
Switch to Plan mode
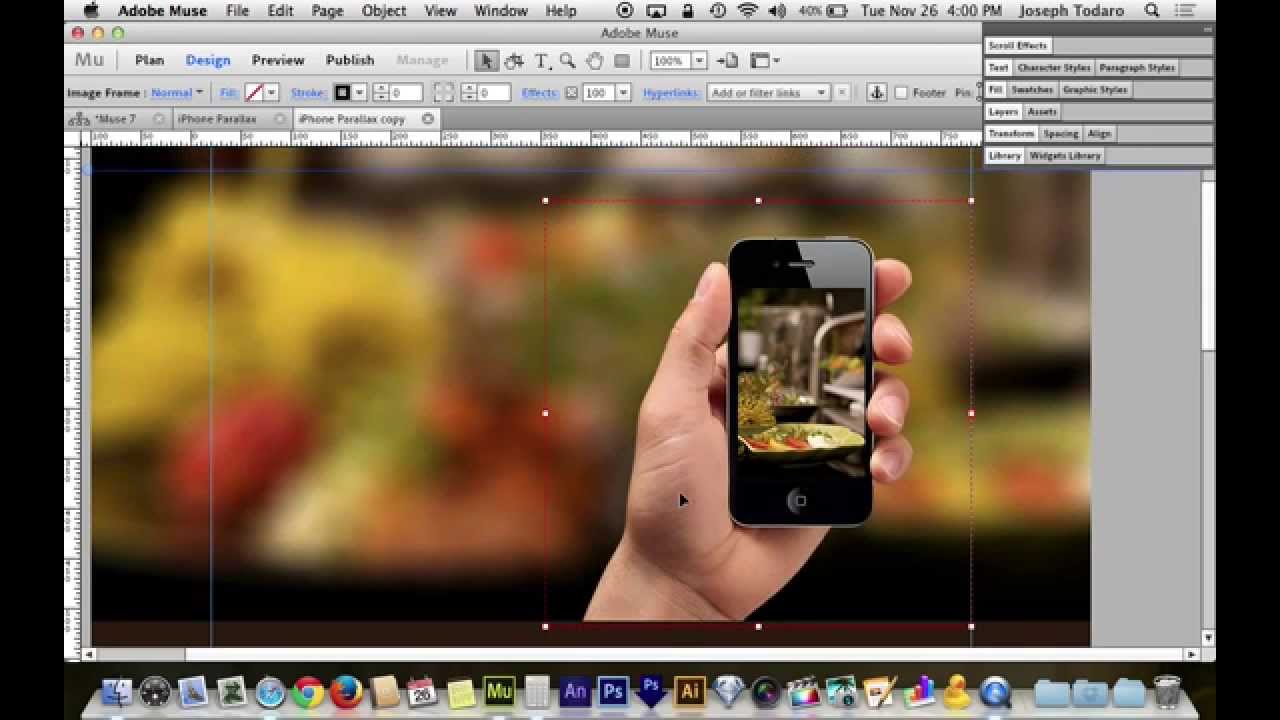tap(149, 61)
